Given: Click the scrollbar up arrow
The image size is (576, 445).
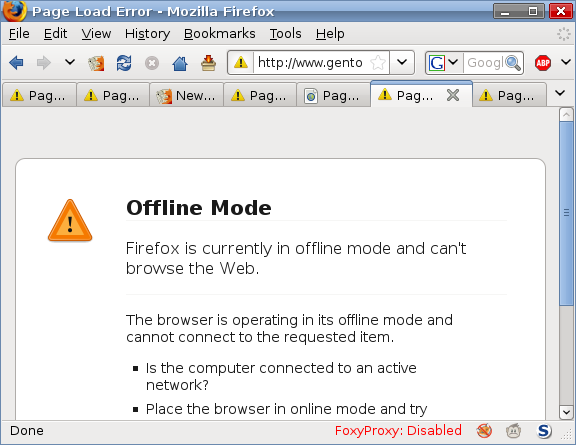Looking at the screenshot, I should (x=566, y=115).
